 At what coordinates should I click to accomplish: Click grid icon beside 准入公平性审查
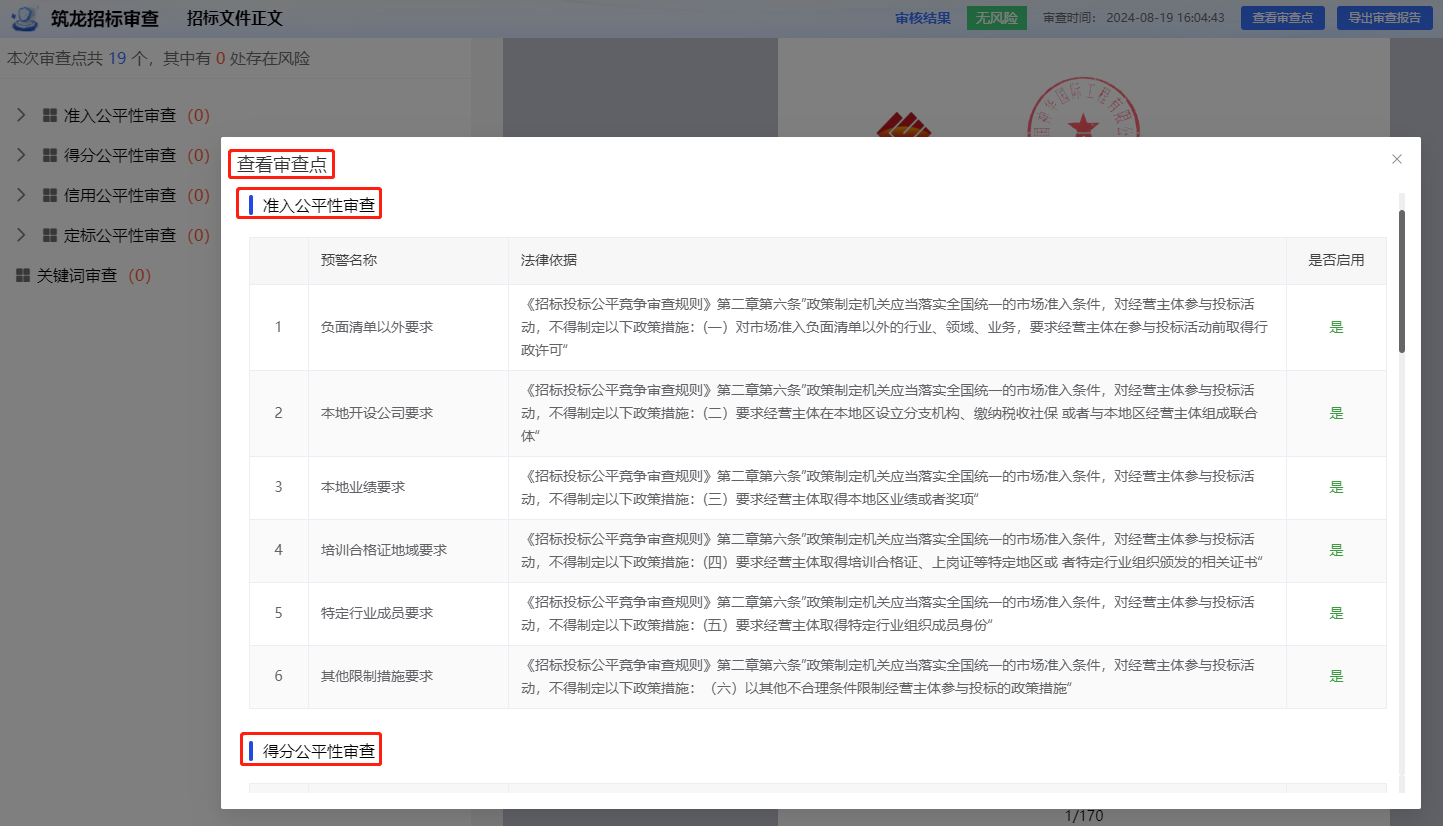(49, 115)
